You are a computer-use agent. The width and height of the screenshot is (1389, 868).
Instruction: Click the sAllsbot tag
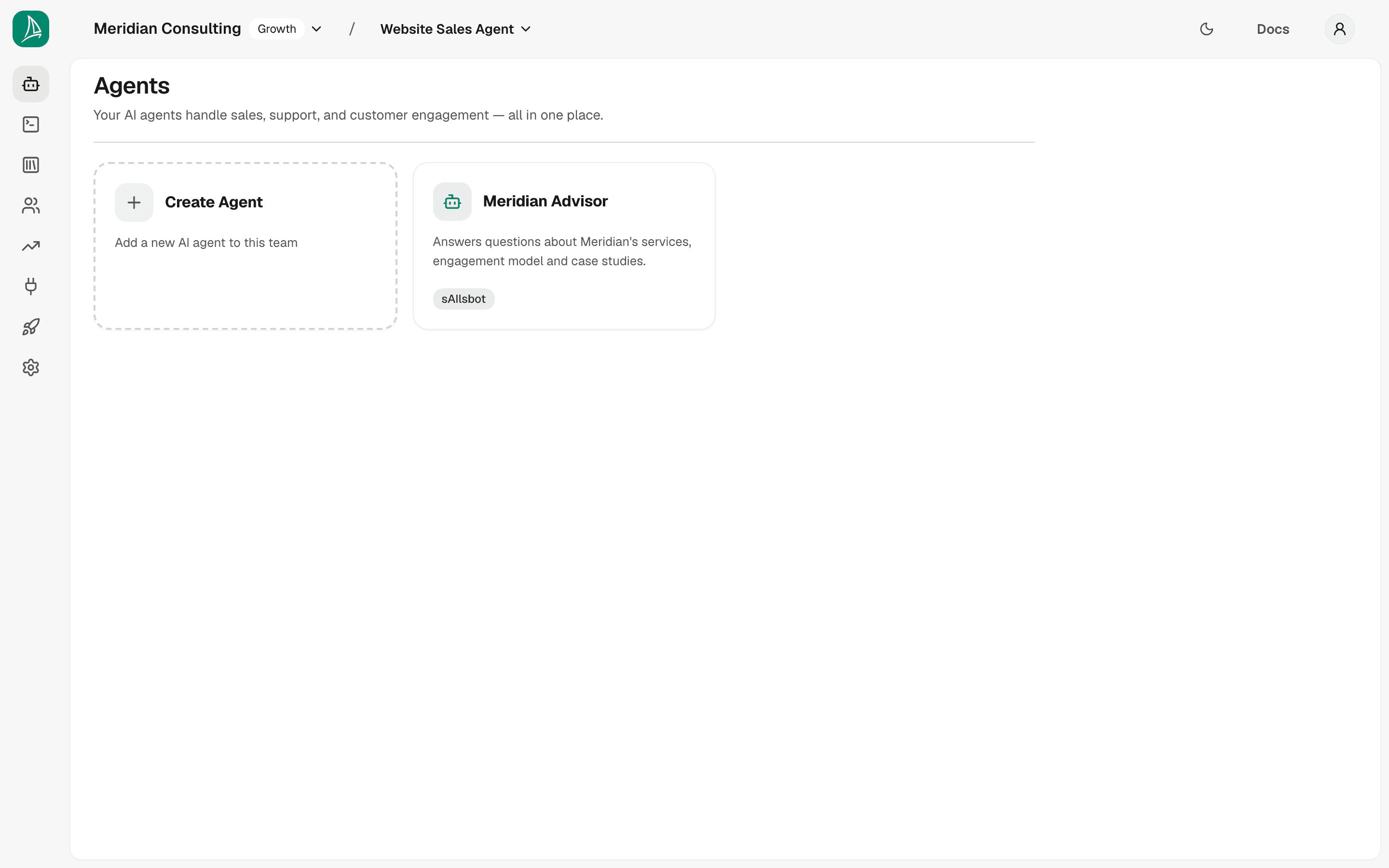(x=463, y=299)
